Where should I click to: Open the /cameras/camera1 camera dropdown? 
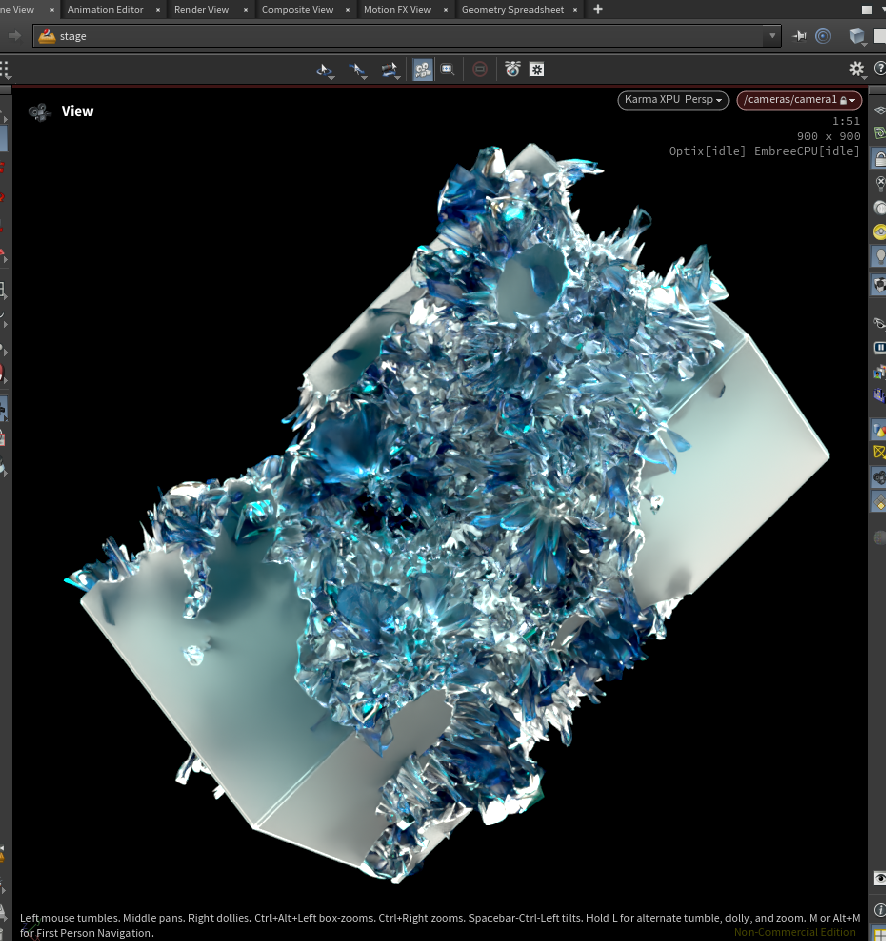[x=798, y=100]
